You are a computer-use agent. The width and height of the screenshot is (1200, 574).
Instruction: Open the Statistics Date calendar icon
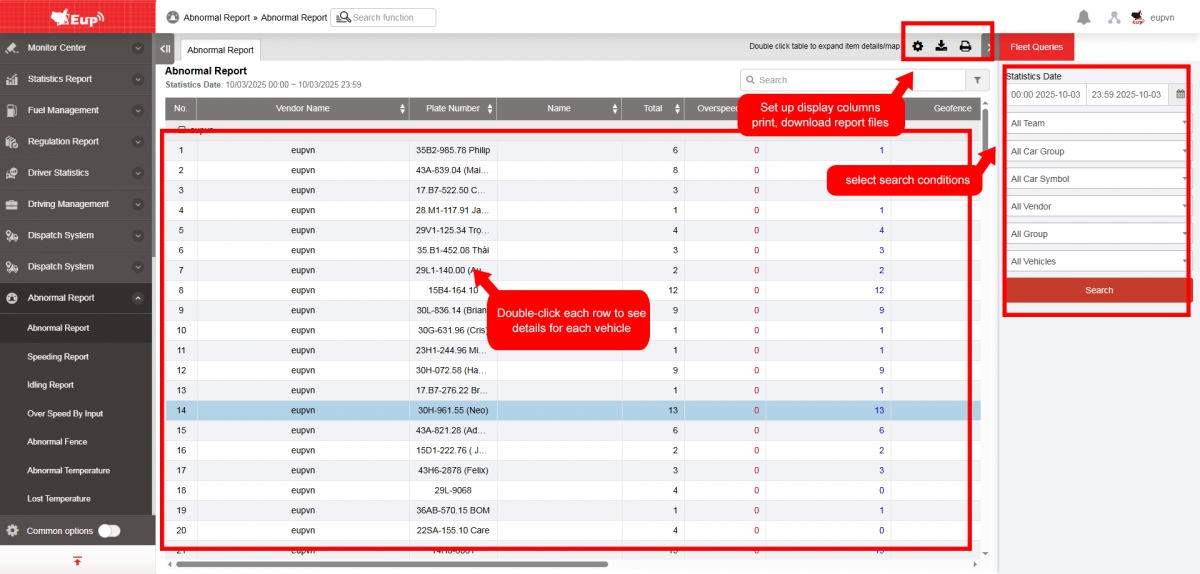click(x=1180, y=94)
